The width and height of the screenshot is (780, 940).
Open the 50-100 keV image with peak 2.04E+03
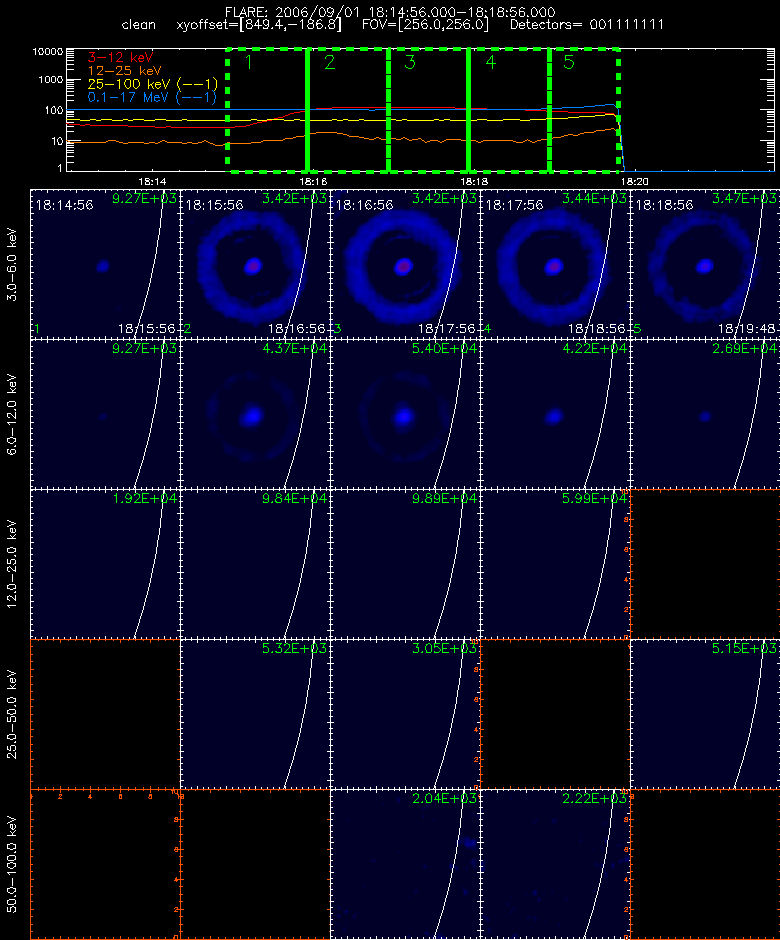[405, 864]
